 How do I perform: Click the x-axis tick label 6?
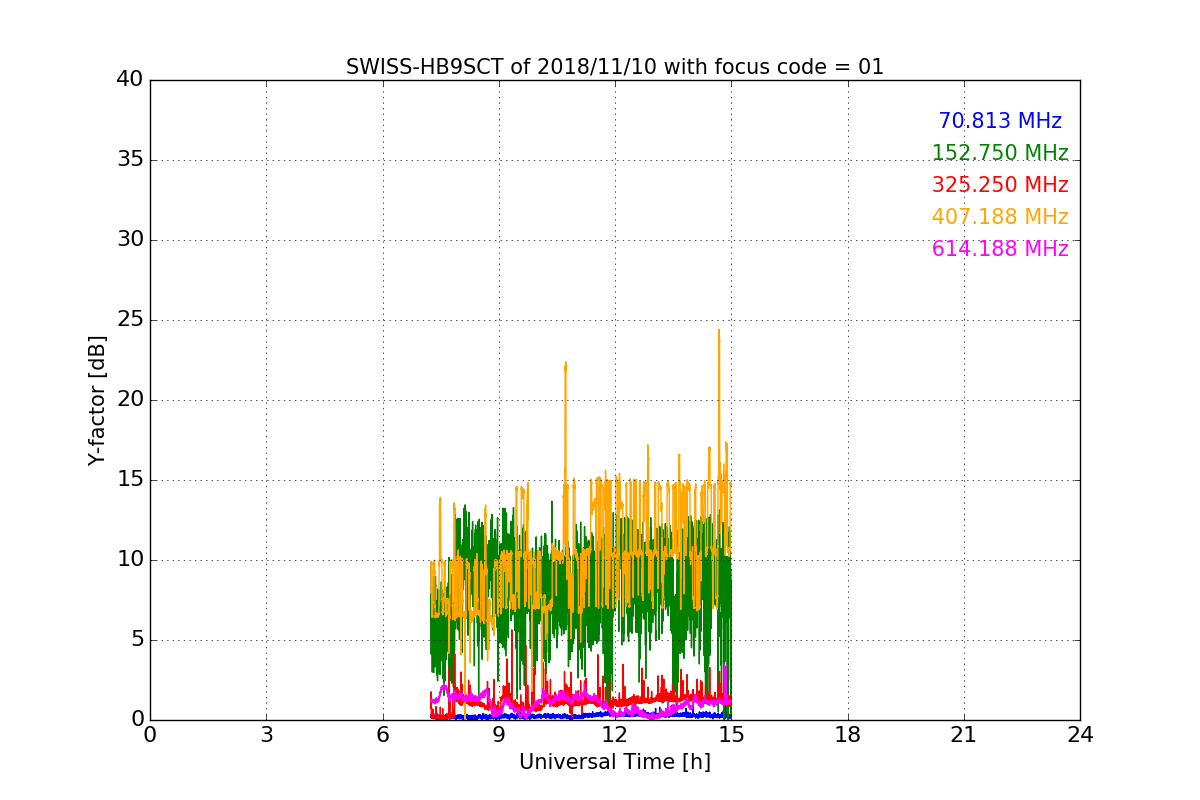pos(383,734)
